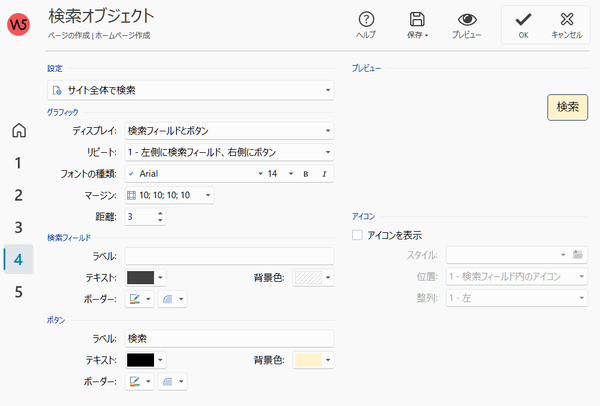Viewport: 600px width, 406px height.
Task: Open Preview (プレビュー) eye icon
Action: pos(467,19)
